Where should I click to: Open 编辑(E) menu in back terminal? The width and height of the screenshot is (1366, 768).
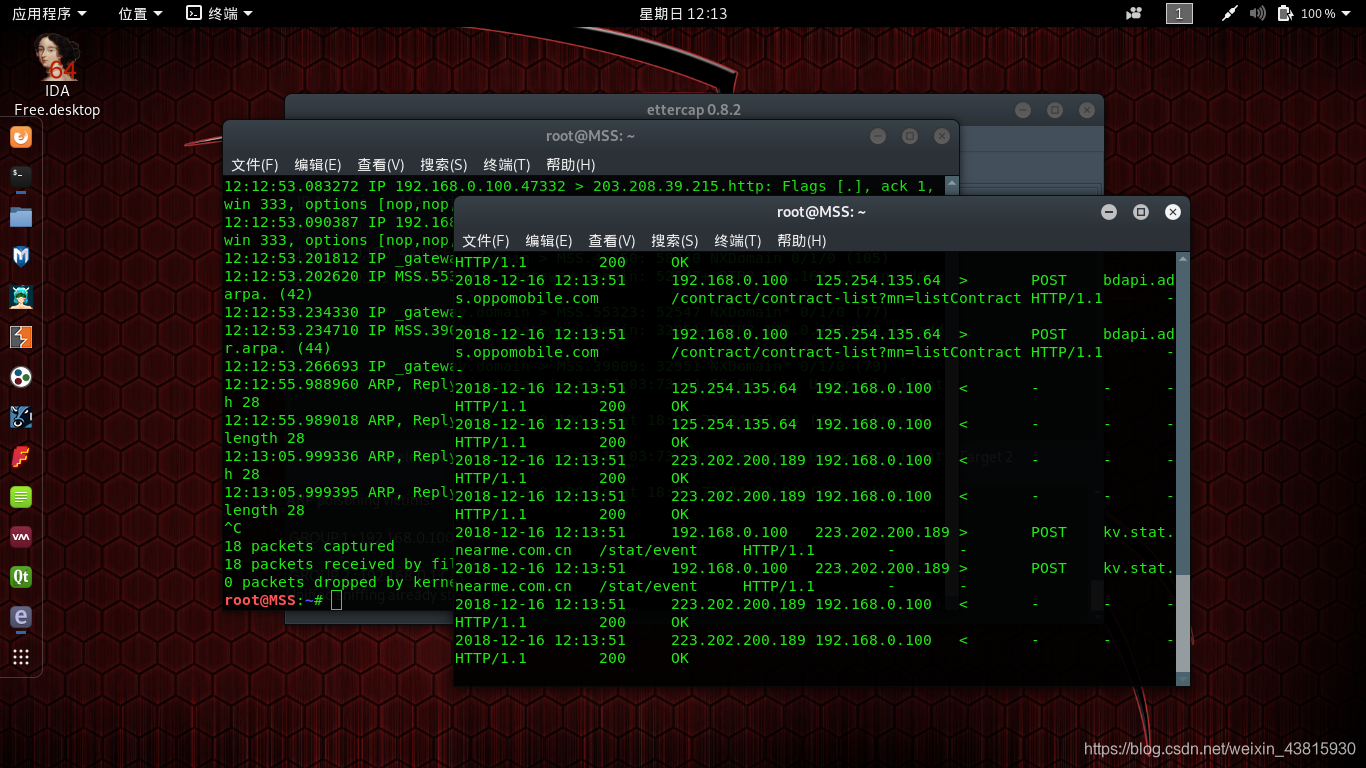coord(318,165)
